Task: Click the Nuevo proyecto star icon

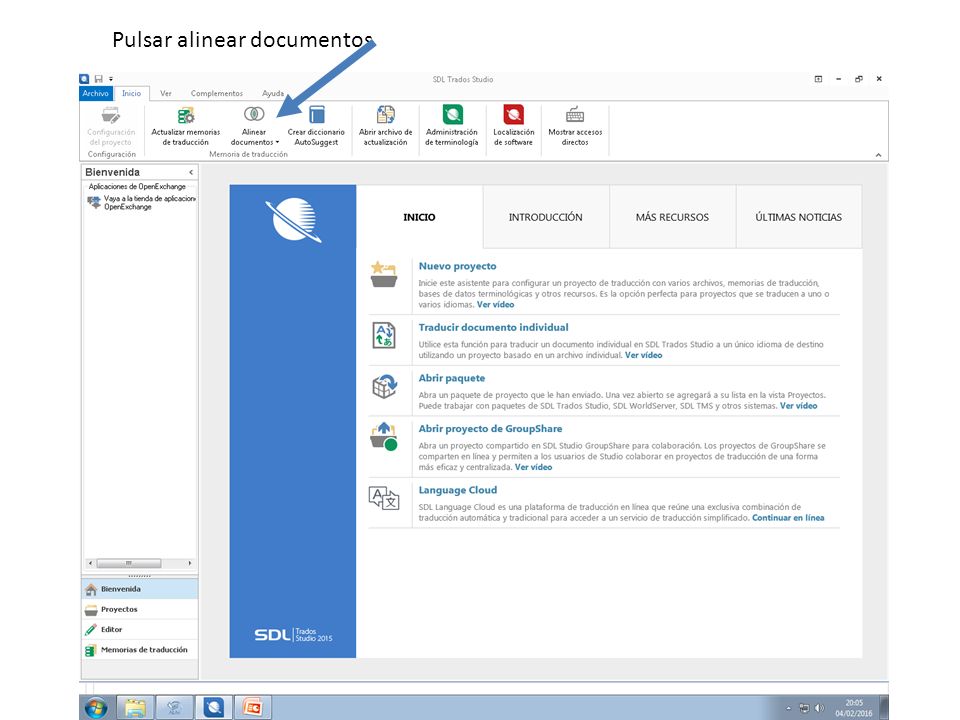Action: pos(384,274)
